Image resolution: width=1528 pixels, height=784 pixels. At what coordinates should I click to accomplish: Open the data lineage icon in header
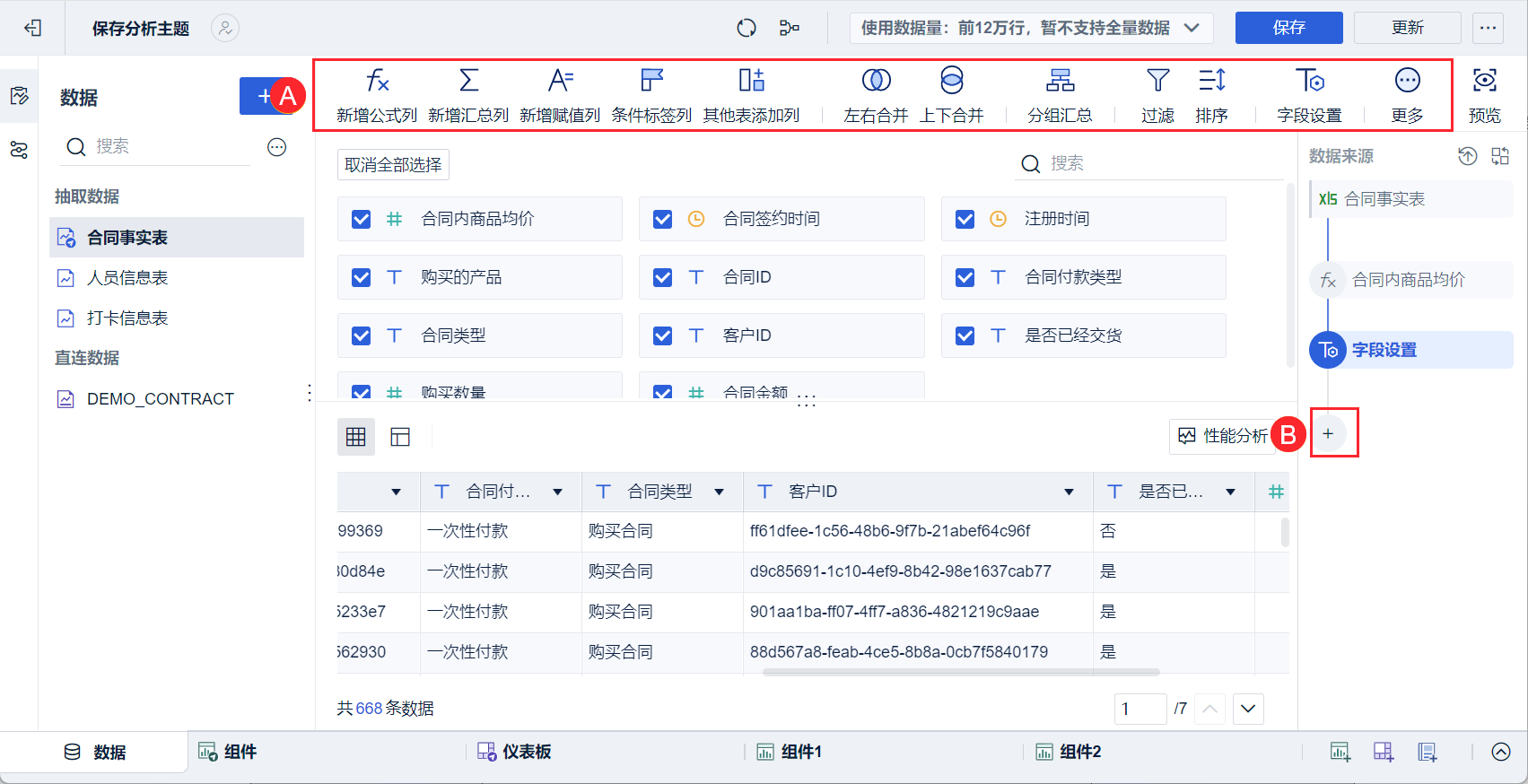click(x=790, y=29)
